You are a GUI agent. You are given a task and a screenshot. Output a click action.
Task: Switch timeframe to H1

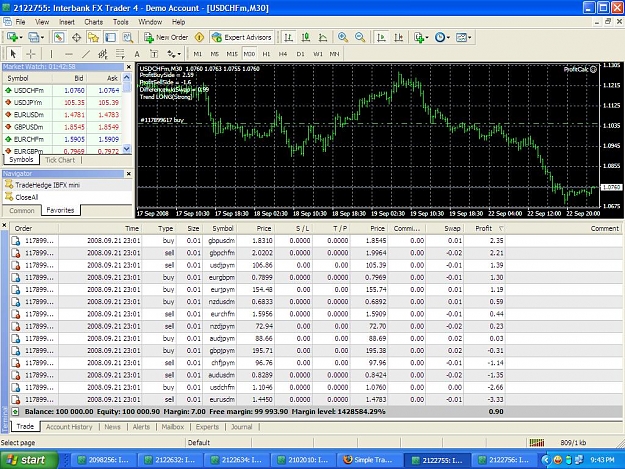[266, 54]
